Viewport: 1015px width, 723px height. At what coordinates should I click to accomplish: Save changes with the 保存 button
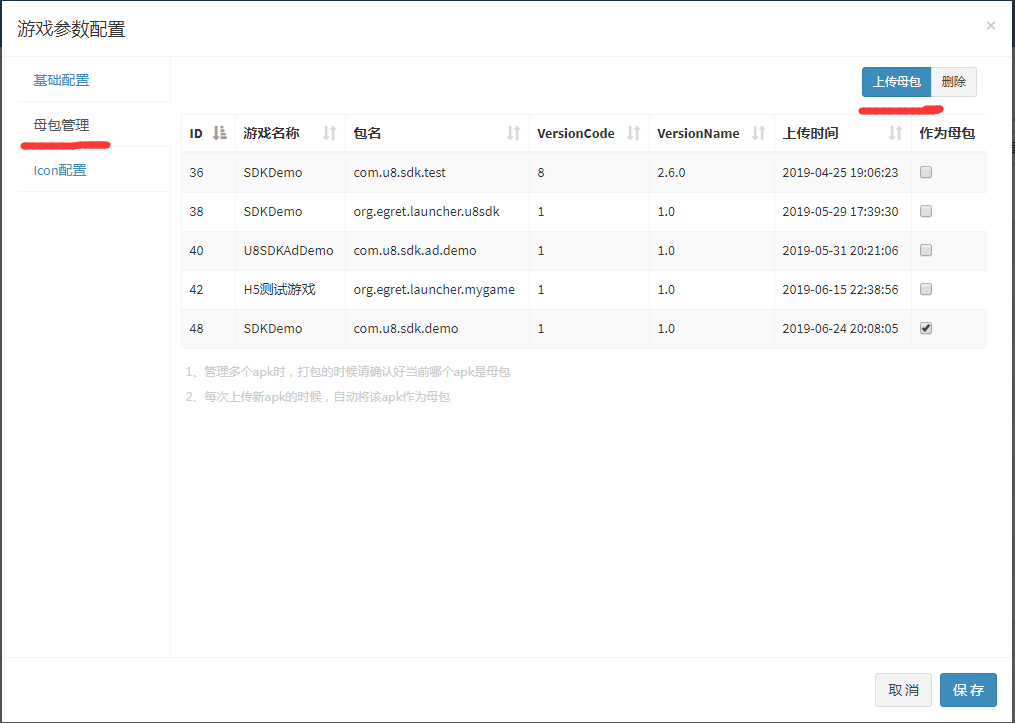tap(968, 690)
